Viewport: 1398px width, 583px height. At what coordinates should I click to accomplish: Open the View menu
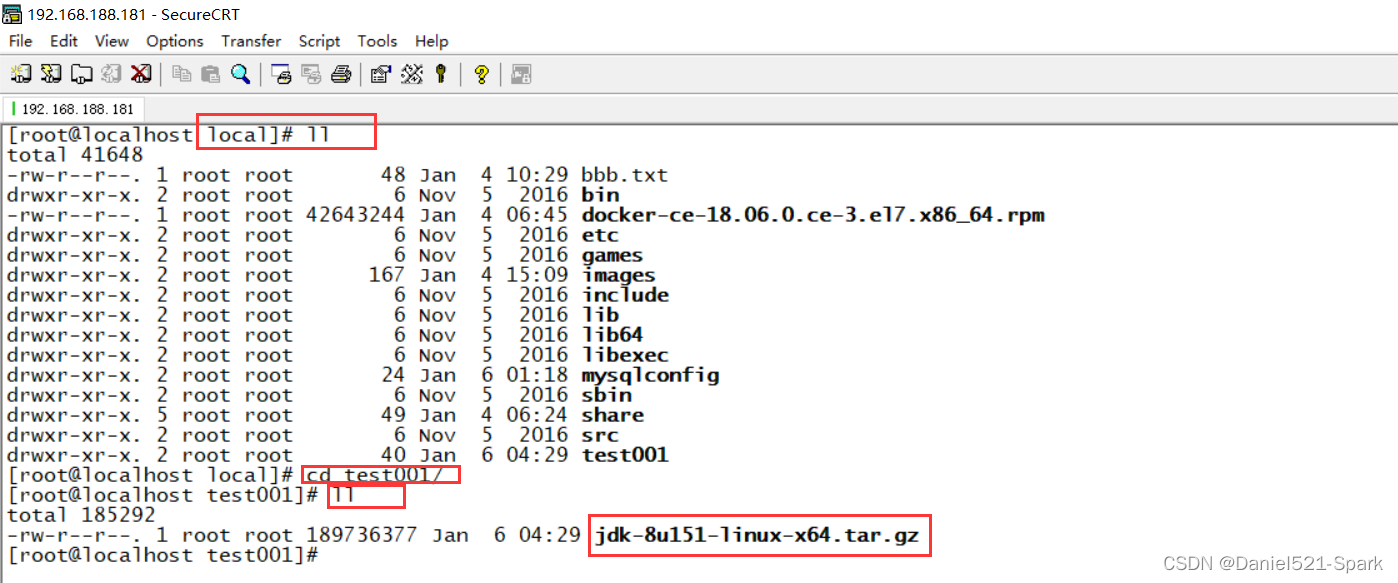click(x=112, y=41)
